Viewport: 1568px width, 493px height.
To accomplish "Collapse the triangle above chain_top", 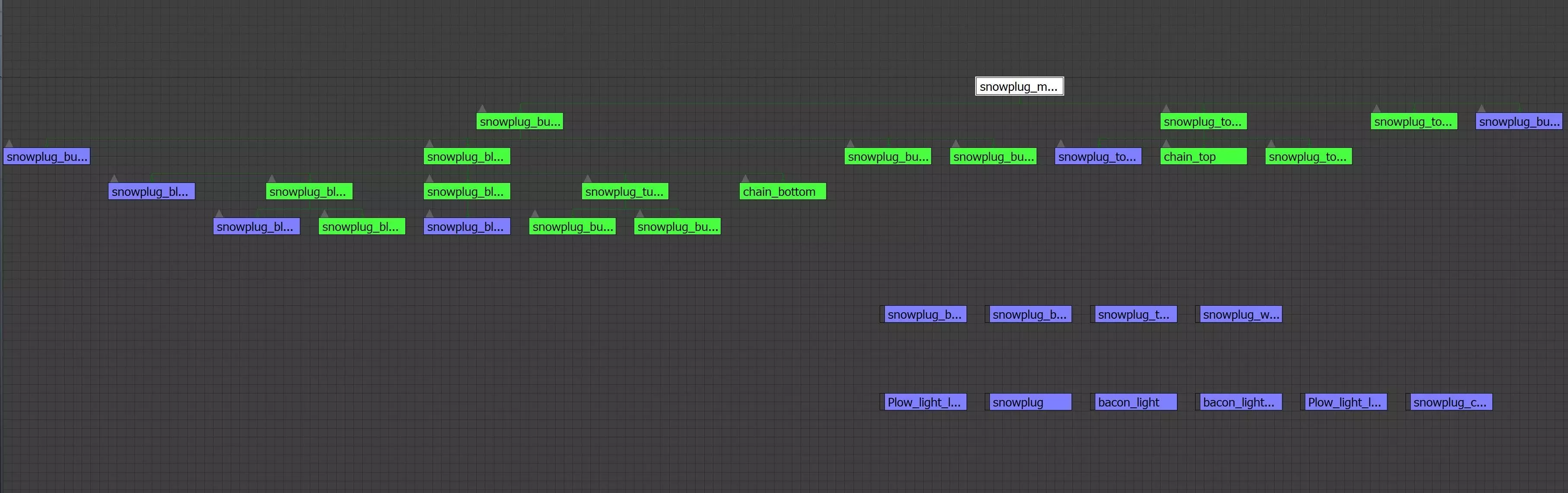I will click(1166, 144).
